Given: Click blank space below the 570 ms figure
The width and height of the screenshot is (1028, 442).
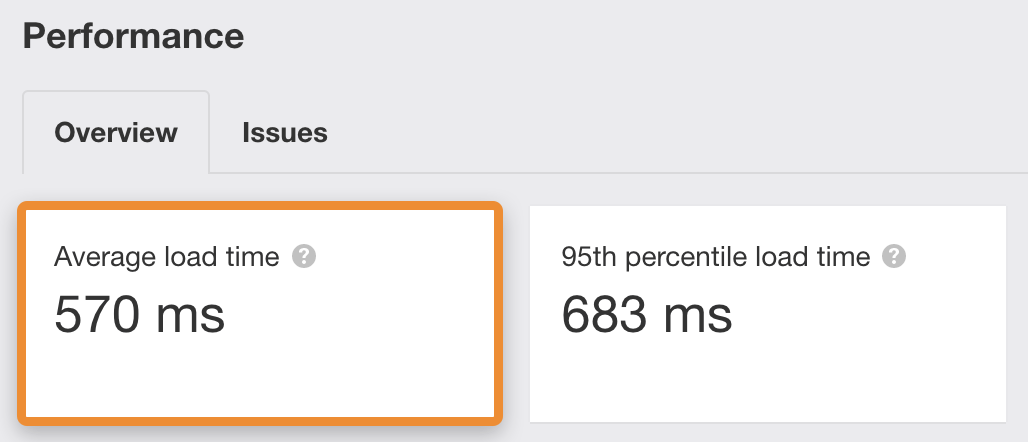Looking at the screenshot, I should click(x=260, y=377).
